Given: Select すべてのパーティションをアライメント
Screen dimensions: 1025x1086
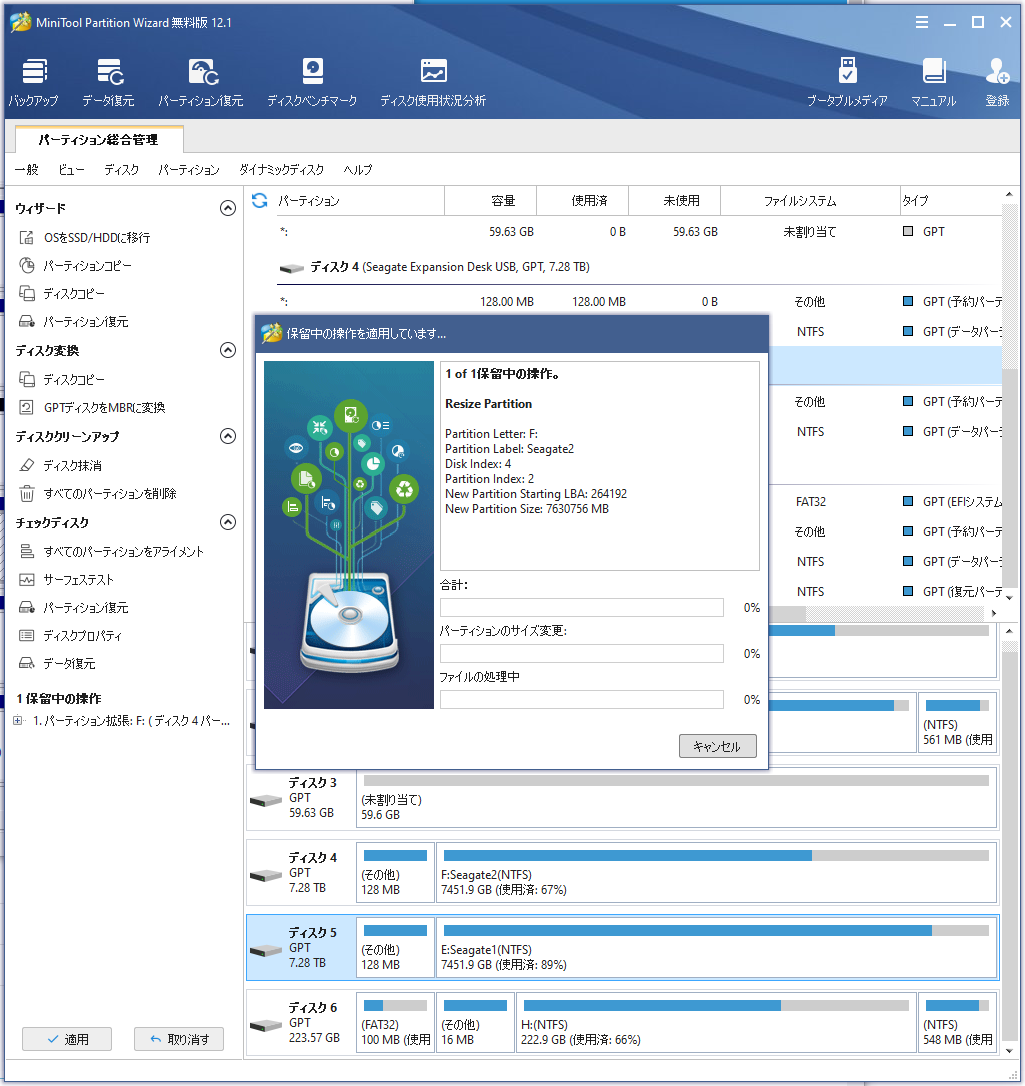Looking at the screenshot, I should coord(112,551).
